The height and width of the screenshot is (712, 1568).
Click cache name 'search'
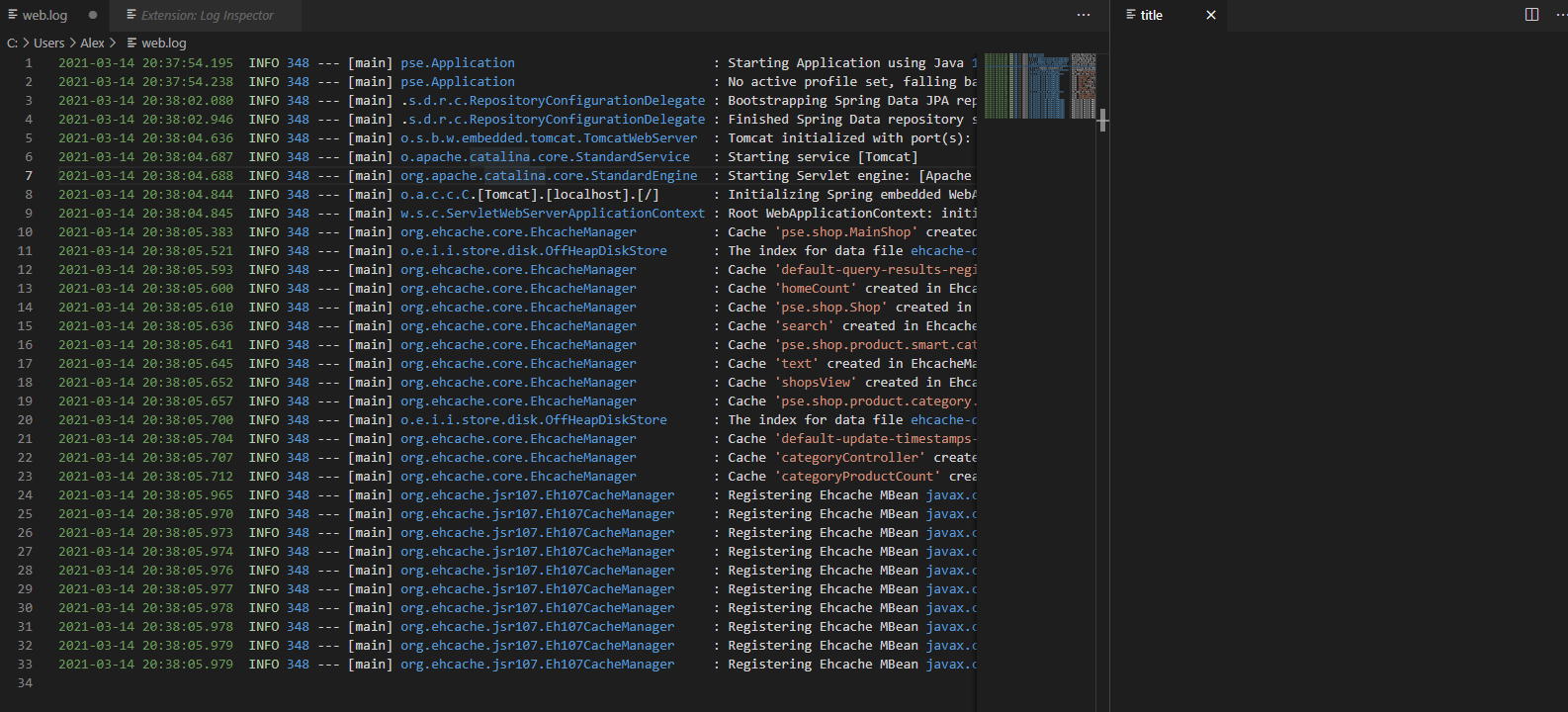(x=804, y=326)
